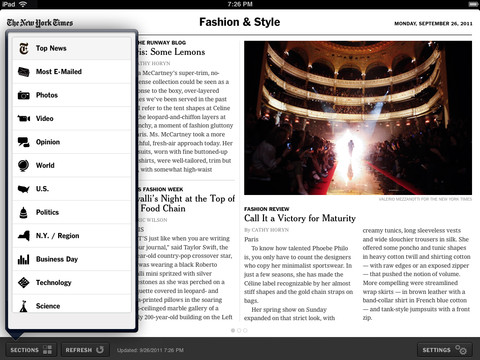This screenshot has width=480, height=360.
Task: Open 'Call It a Victory for Maturity' article
Action: click(x=300, y=218)
